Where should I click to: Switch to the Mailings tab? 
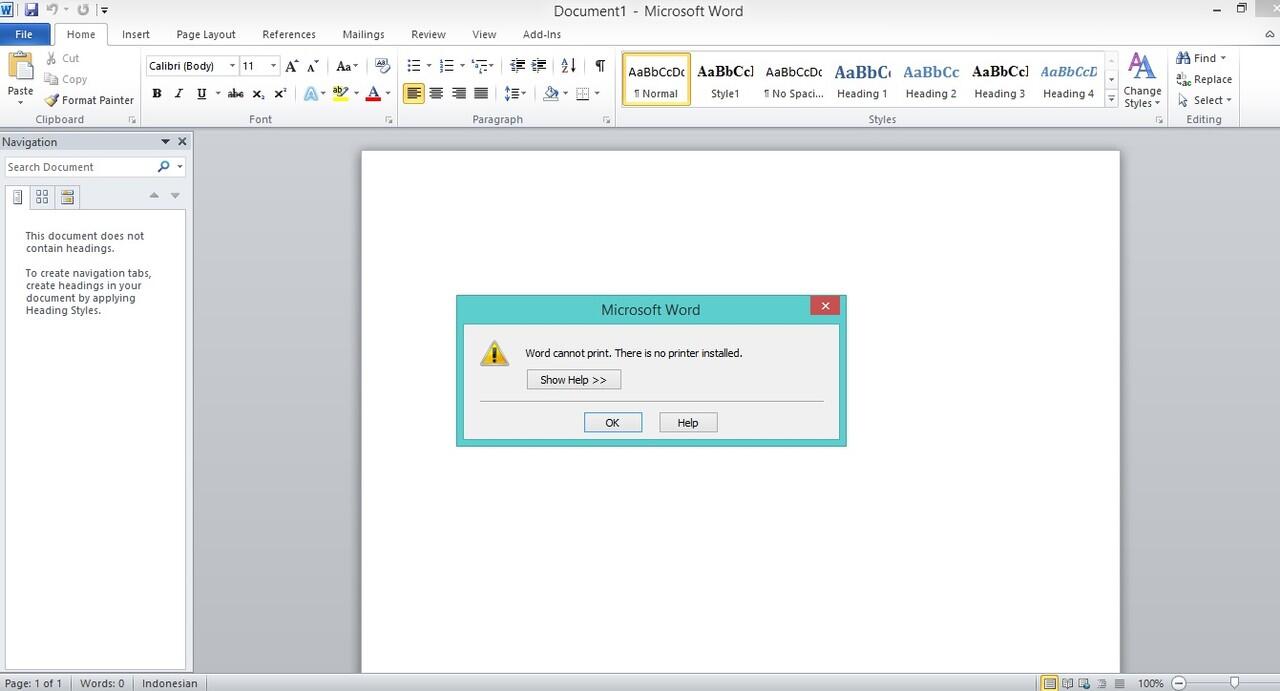click(363, 34)
